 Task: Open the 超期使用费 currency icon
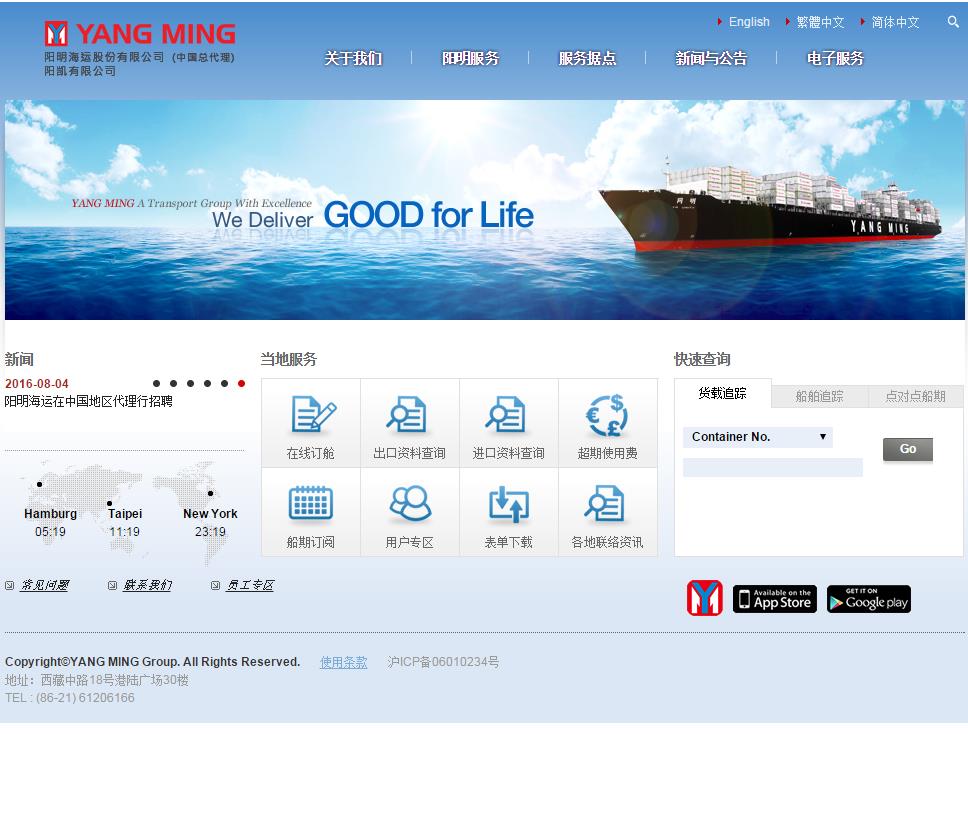coord(607,414)
